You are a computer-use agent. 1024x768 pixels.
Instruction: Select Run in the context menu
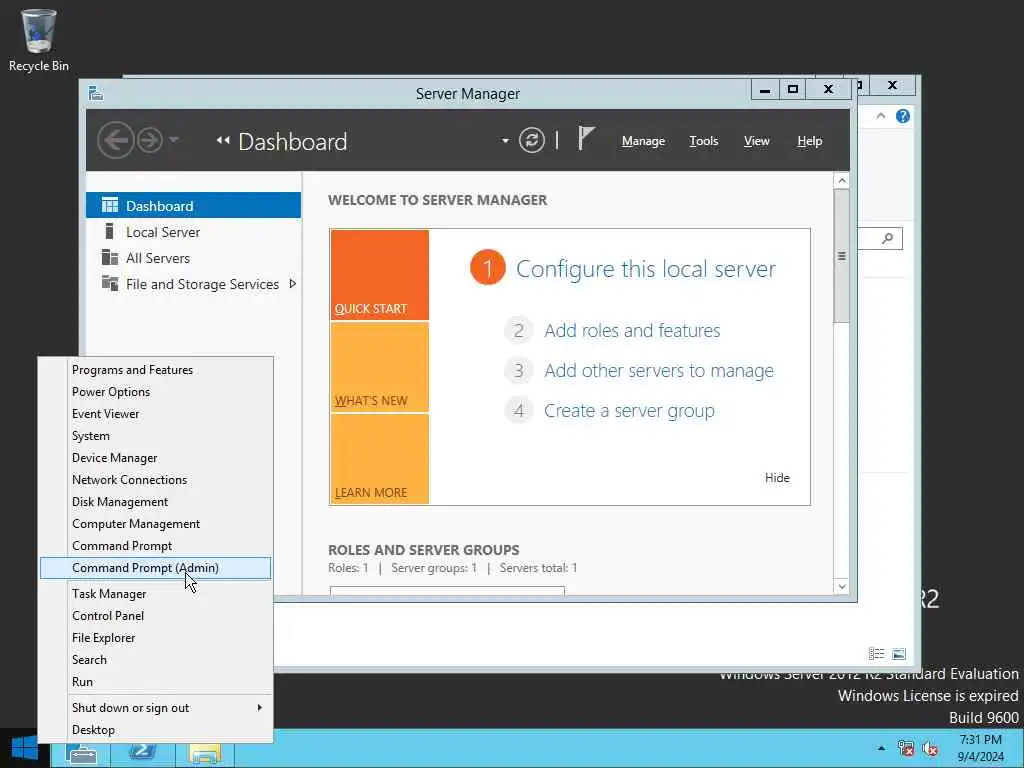click(x=155, y=682)
